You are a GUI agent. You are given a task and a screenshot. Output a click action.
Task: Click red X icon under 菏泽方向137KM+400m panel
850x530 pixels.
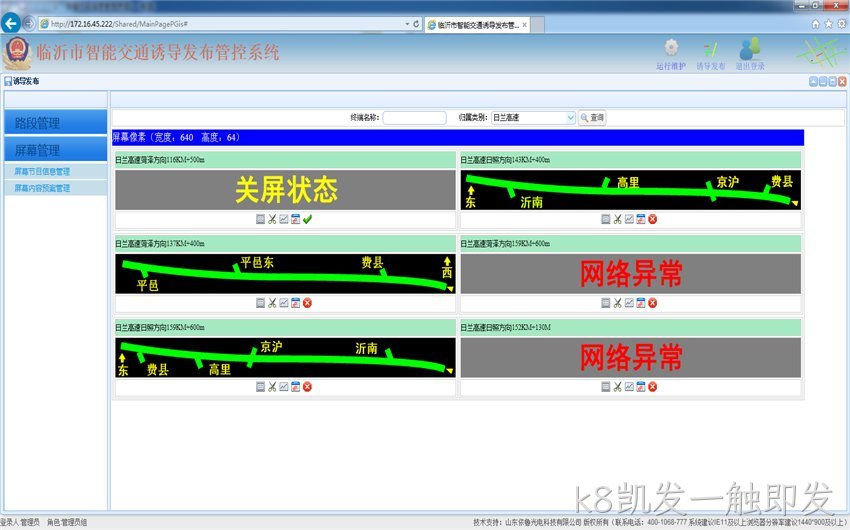pyautogui.click(x=307, y=303)
